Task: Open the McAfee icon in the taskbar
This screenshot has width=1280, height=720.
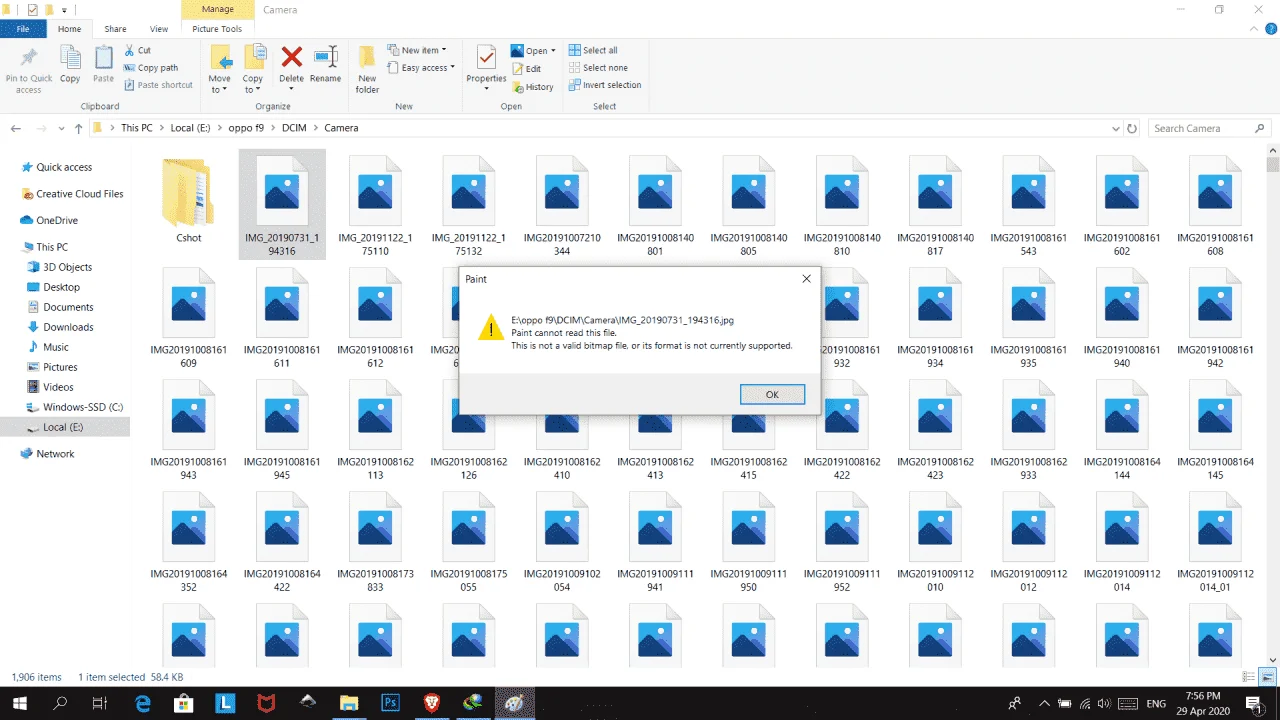Action: (x=266, y=703)
